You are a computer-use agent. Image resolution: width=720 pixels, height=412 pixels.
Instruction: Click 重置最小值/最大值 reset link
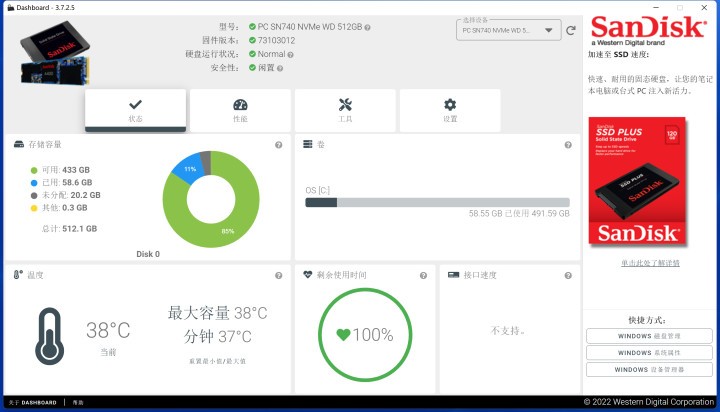218,361
